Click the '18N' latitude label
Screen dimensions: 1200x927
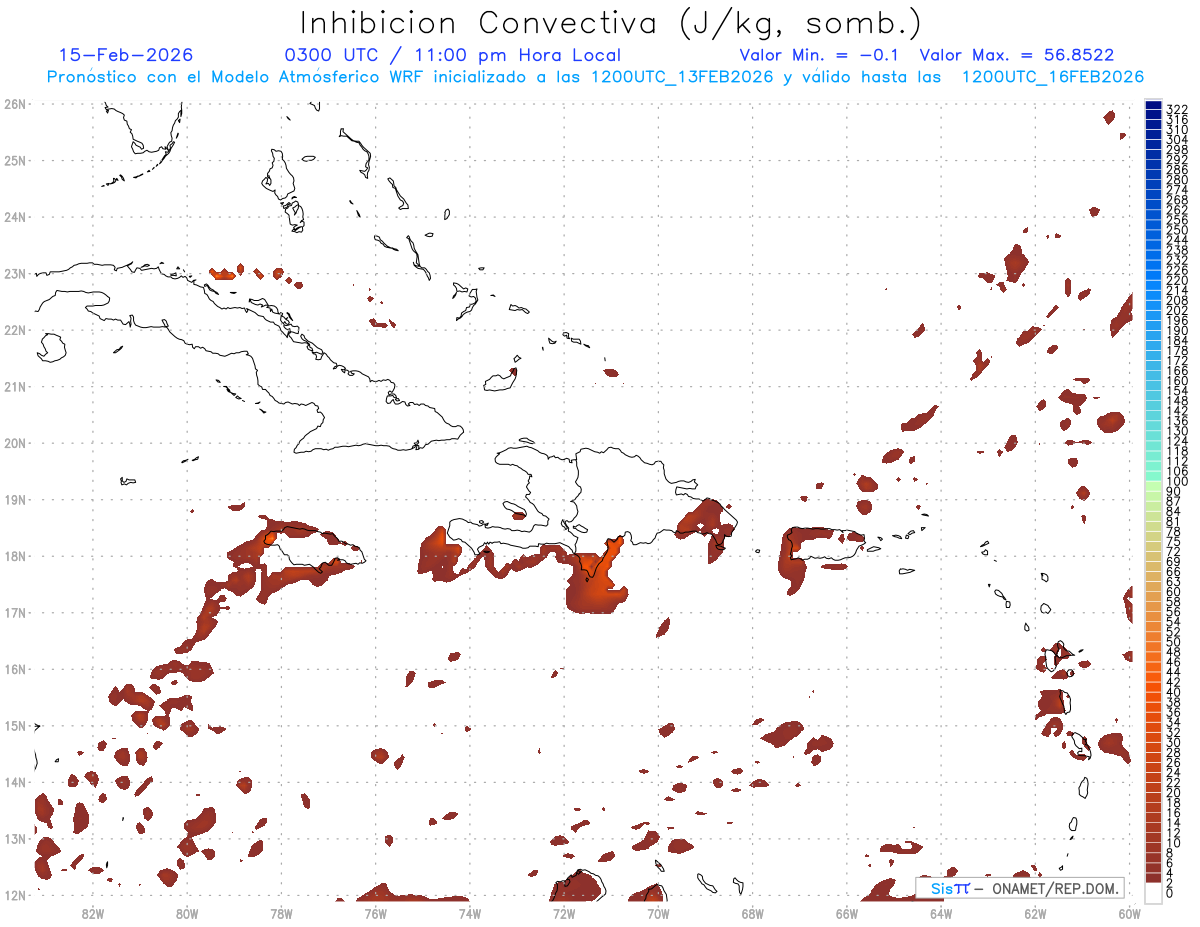[14, 556]
